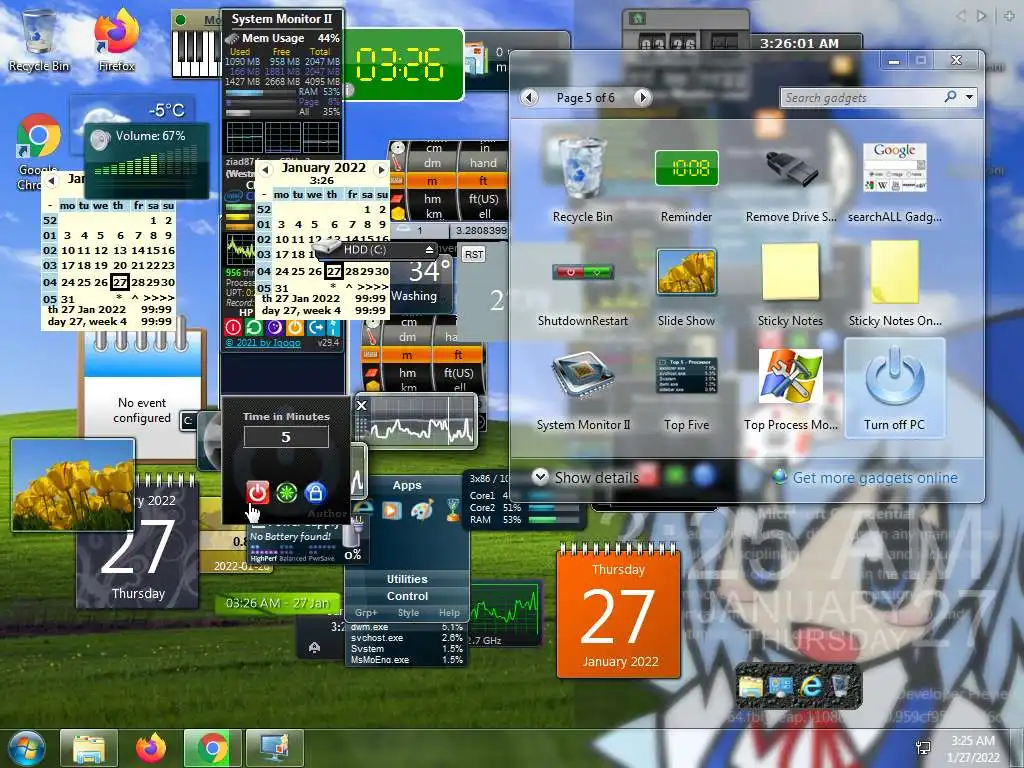Open Utilities group in launcher gadget
The width and height of the screenshot is (1024, 768).
pos(407,579)
